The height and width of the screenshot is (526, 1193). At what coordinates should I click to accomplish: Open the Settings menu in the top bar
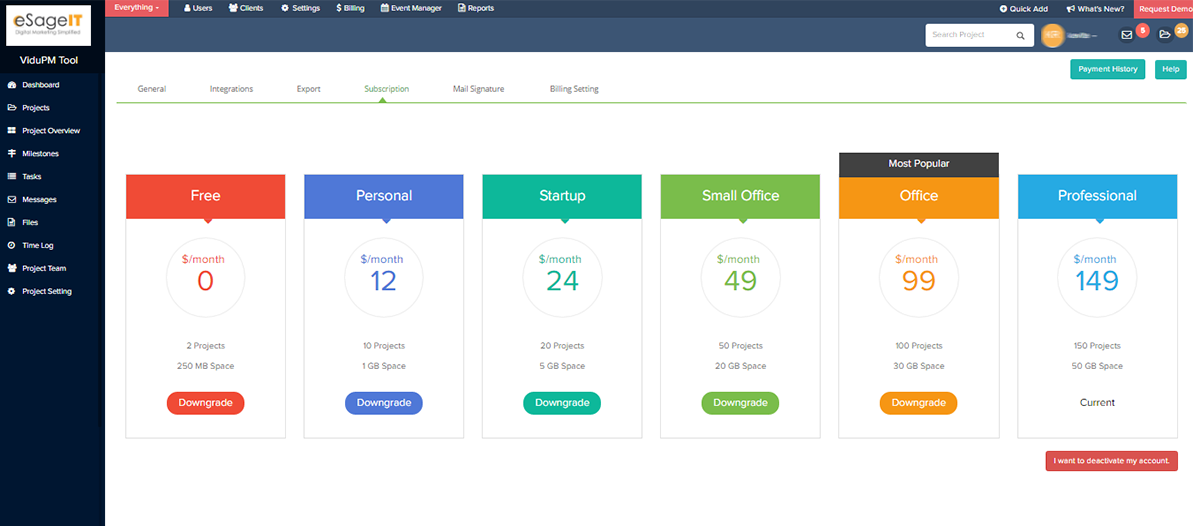point(301,8)
